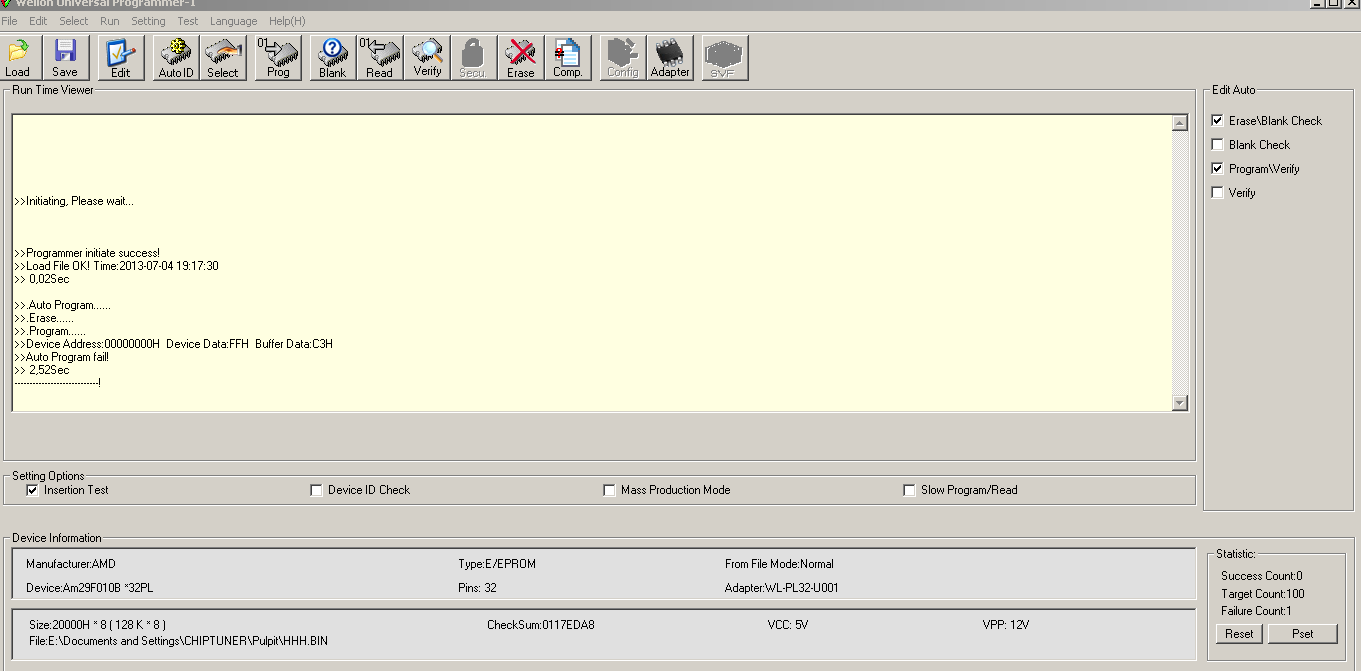Click the Comp. compare toolbar icon
Screen dimensions: 1361x671
tap(568, 58)
